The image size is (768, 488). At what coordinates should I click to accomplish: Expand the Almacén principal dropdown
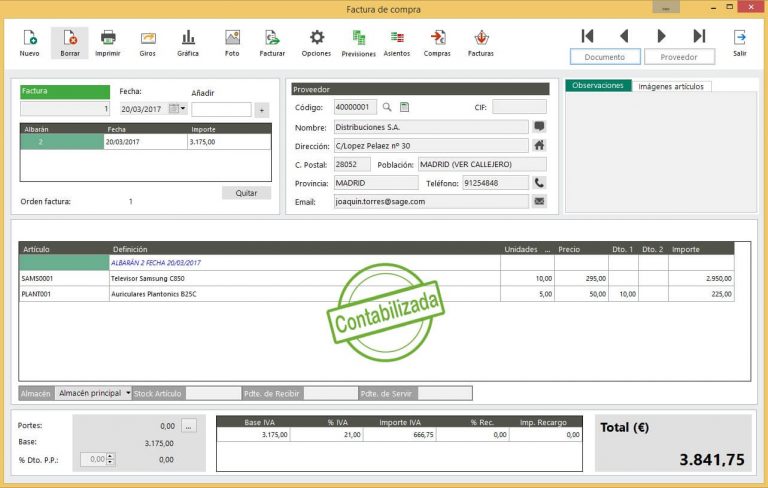click(128, 394)
